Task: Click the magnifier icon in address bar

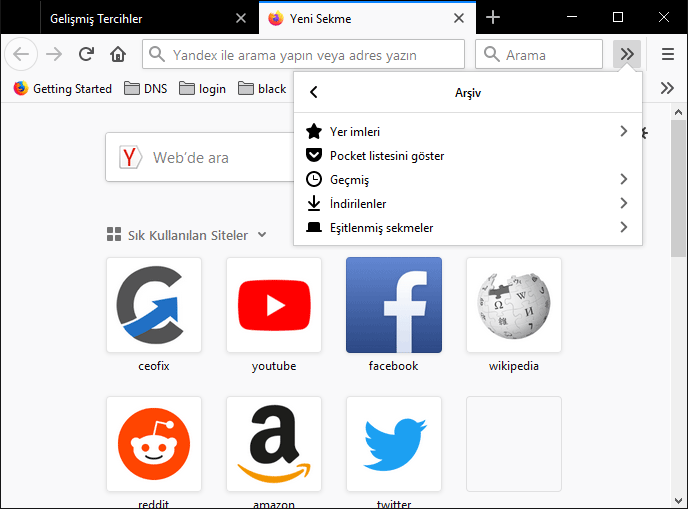Action: 156,54
